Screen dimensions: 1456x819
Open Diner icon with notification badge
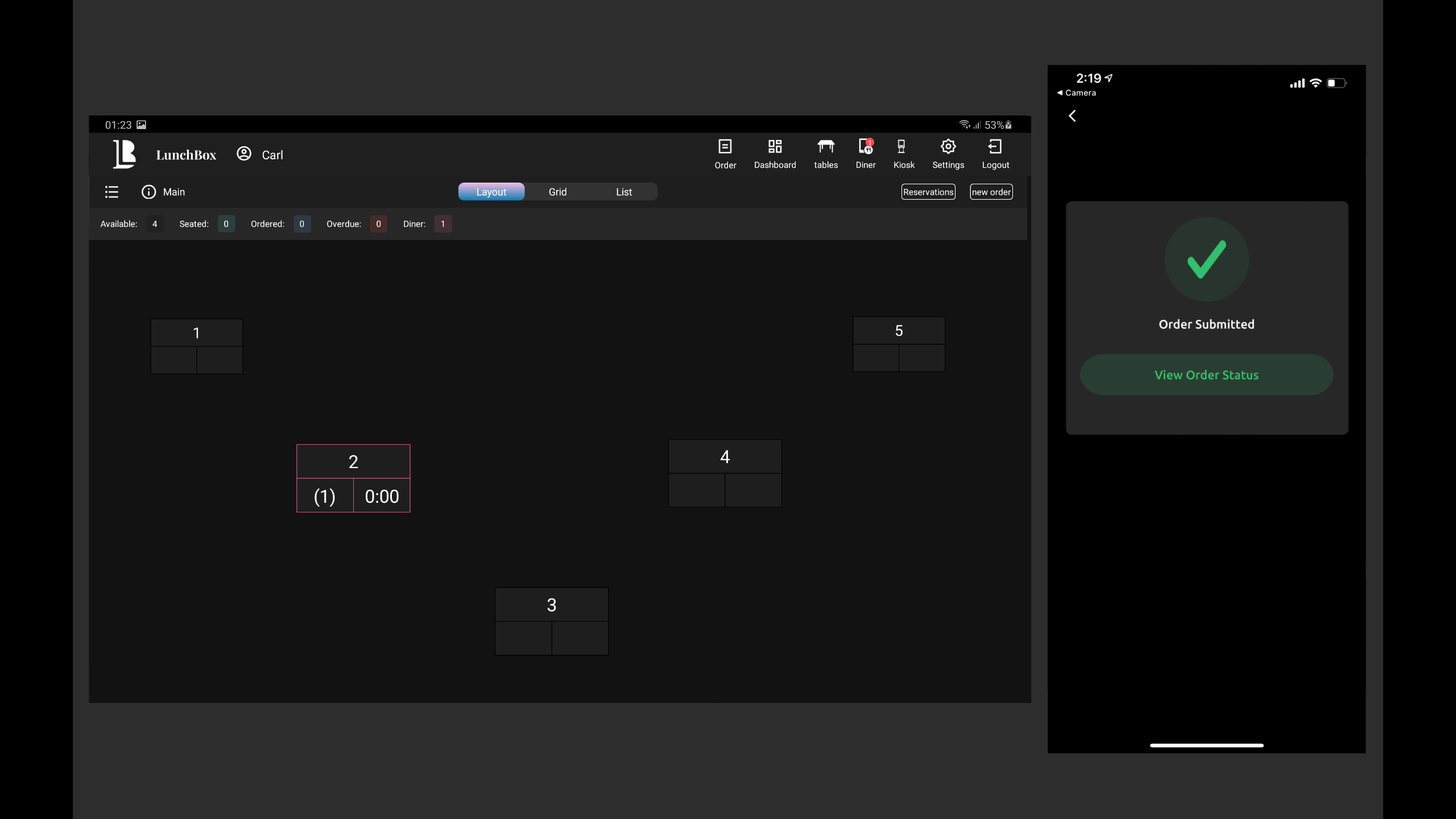pos(865,154)
